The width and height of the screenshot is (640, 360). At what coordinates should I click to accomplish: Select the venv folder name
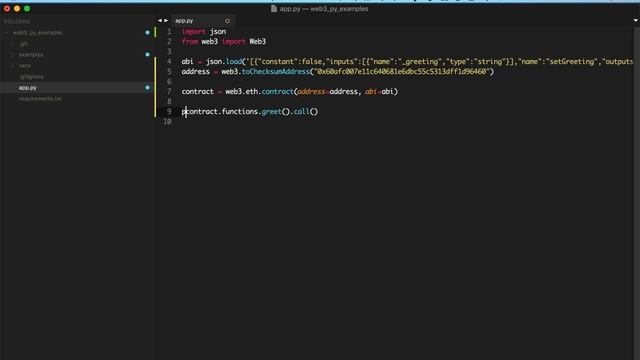24,66
